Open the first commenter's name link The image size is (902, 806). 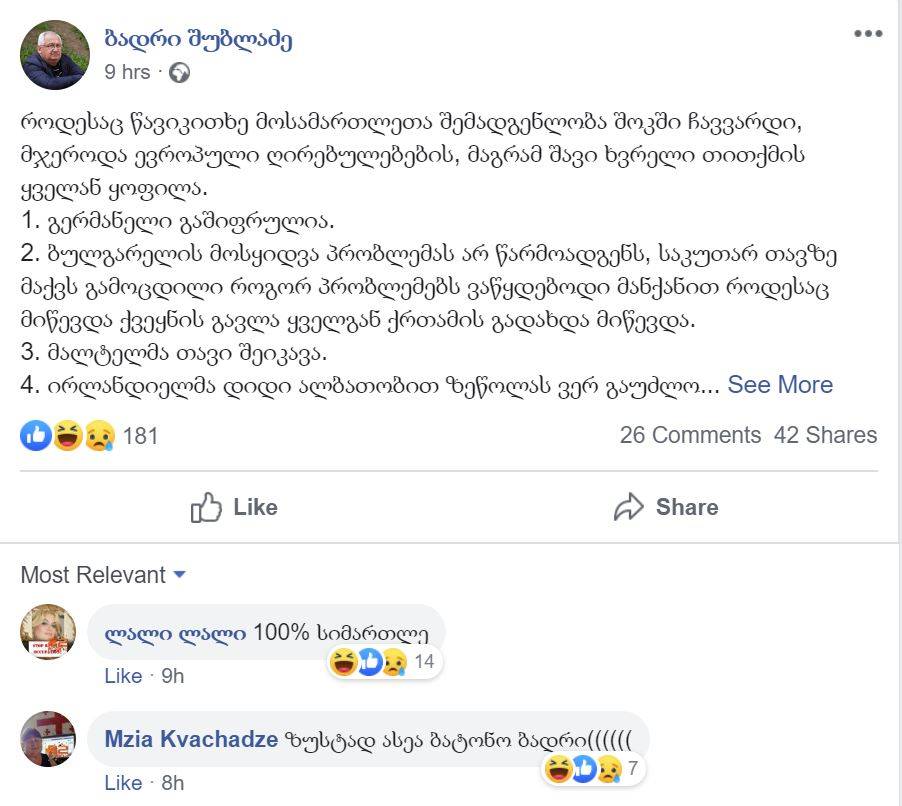coord(175,633)
